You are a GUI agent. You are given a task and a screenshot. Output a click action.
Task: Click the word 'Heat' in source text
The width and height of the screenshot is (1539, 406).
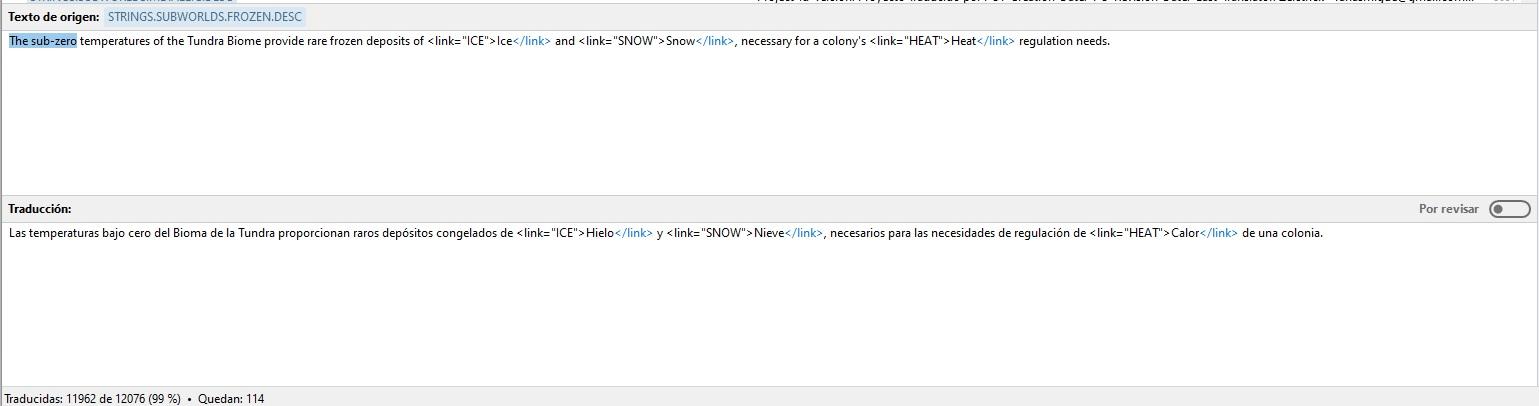[962, 41]
